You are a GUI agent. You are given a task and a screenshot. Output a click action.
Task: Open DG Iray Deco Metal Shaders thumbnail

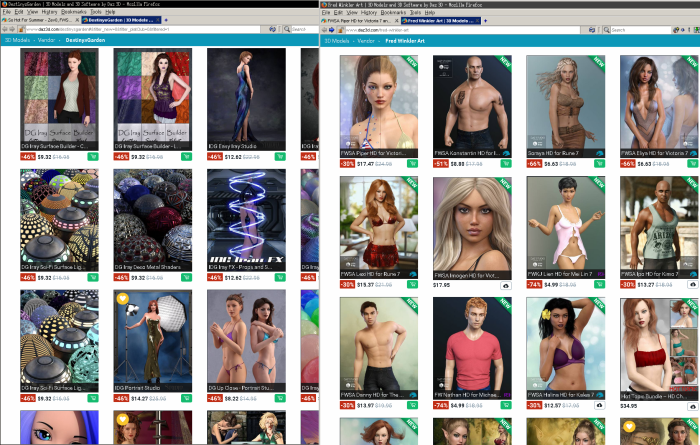coord(153,220)
